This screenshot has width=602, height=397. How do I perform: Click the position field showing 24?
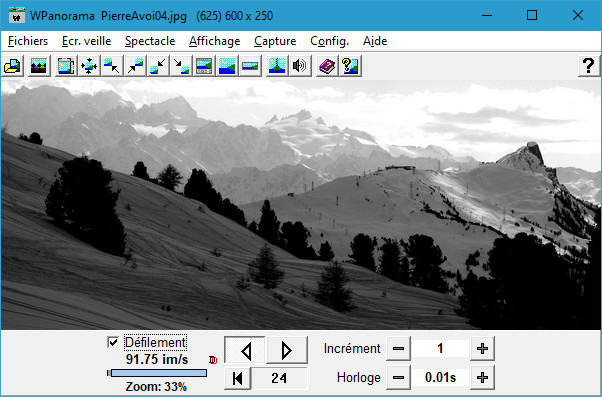[279, 378]
